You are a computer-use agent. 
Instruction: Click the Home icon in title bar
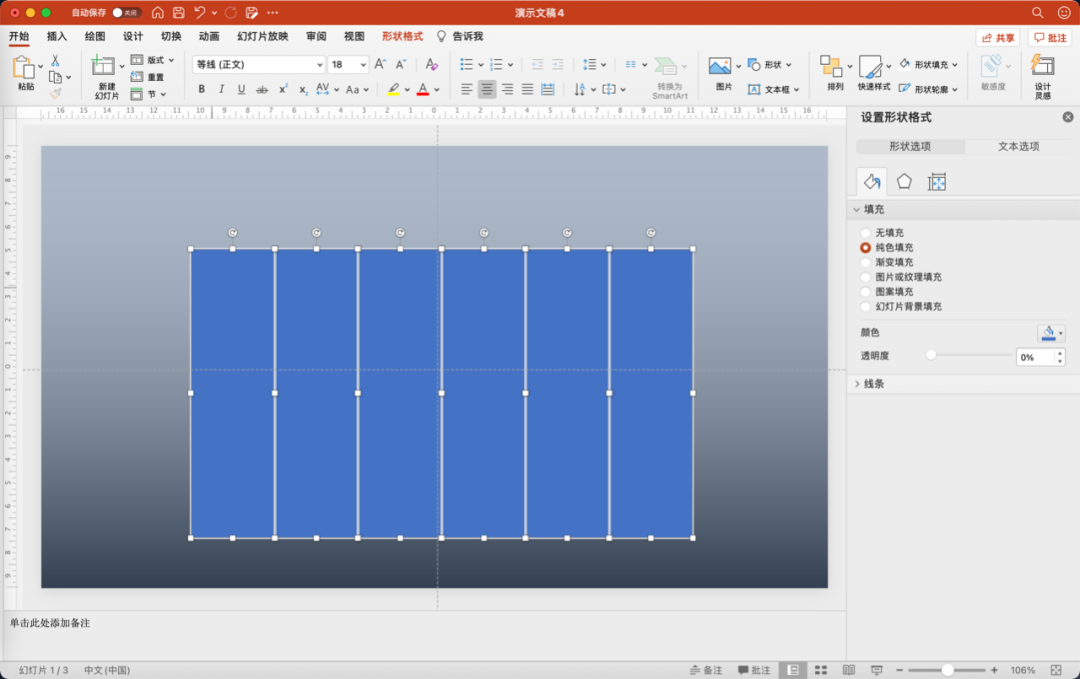point(158,12)
